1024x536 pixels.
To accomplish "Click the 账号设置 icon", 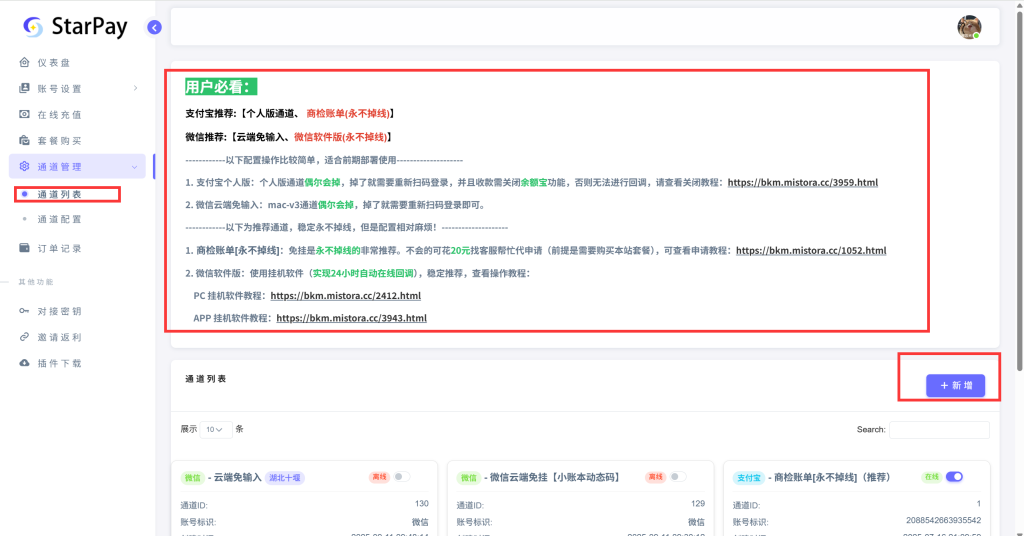I will 24,88.
